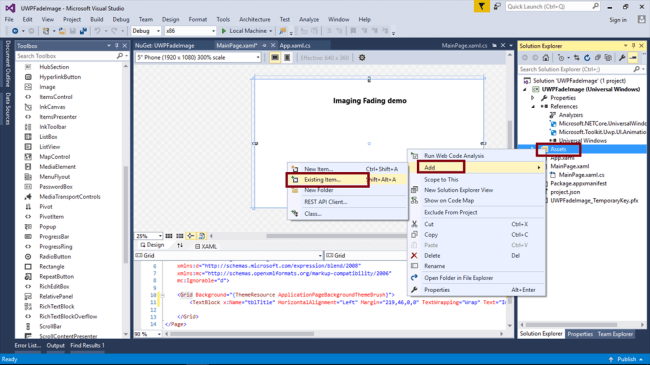Click the New Project toolbar icon

coord(46,31)
